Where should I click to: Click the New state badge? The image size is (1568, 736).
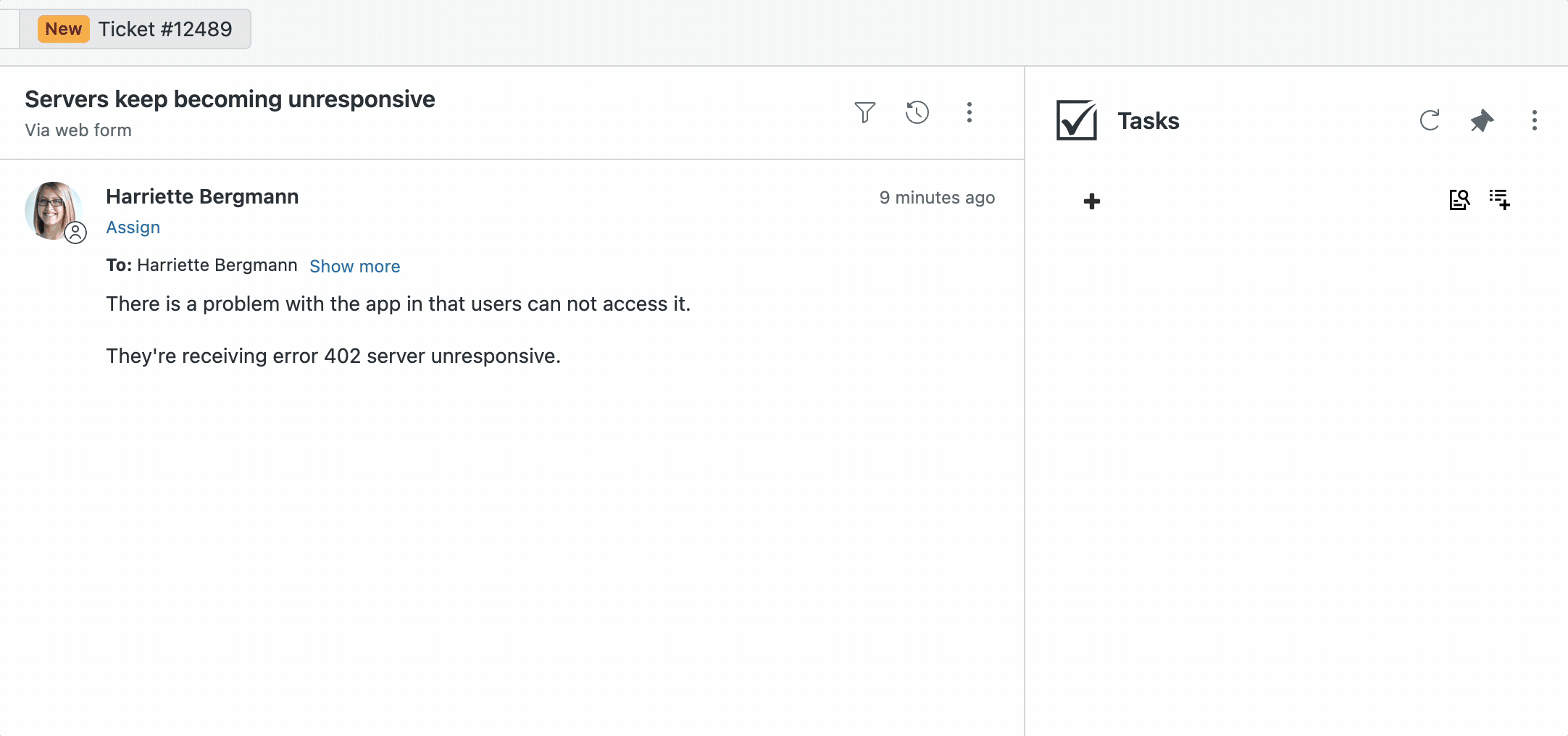point(63,28)
